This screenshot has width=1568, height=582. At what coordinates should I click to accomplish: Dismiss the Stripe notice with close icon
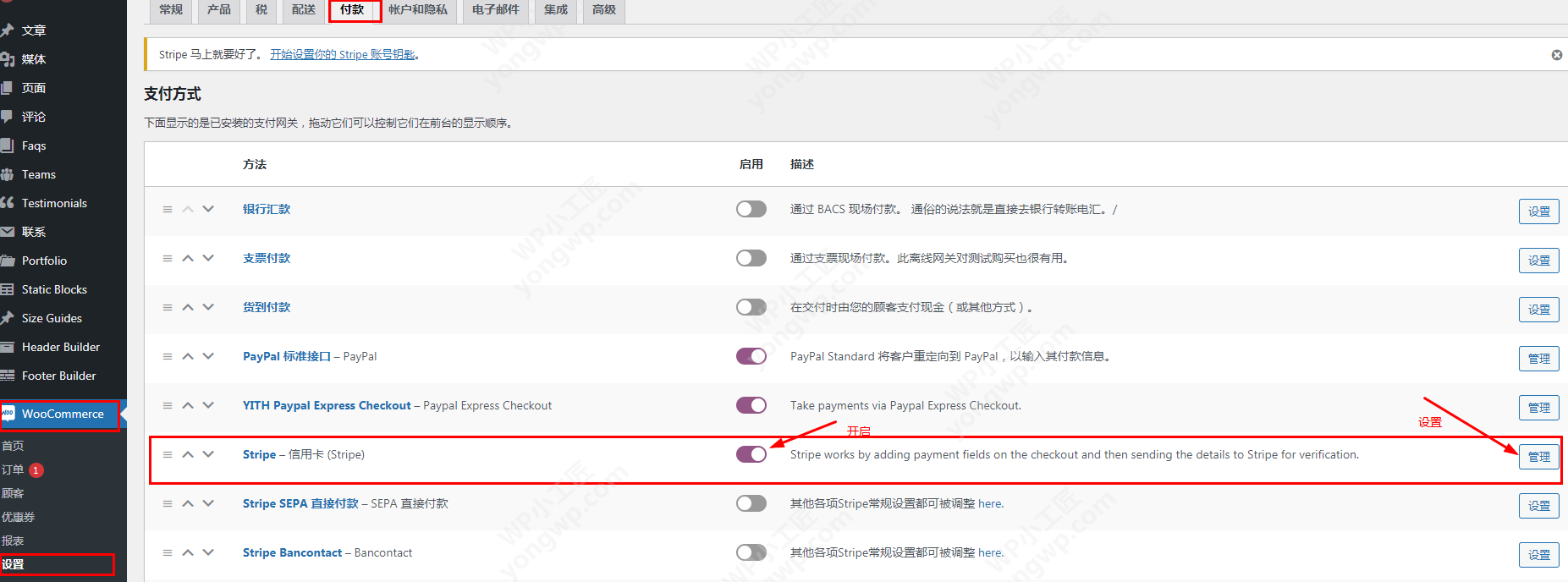pyautogui.click(x=1556, y=55)
